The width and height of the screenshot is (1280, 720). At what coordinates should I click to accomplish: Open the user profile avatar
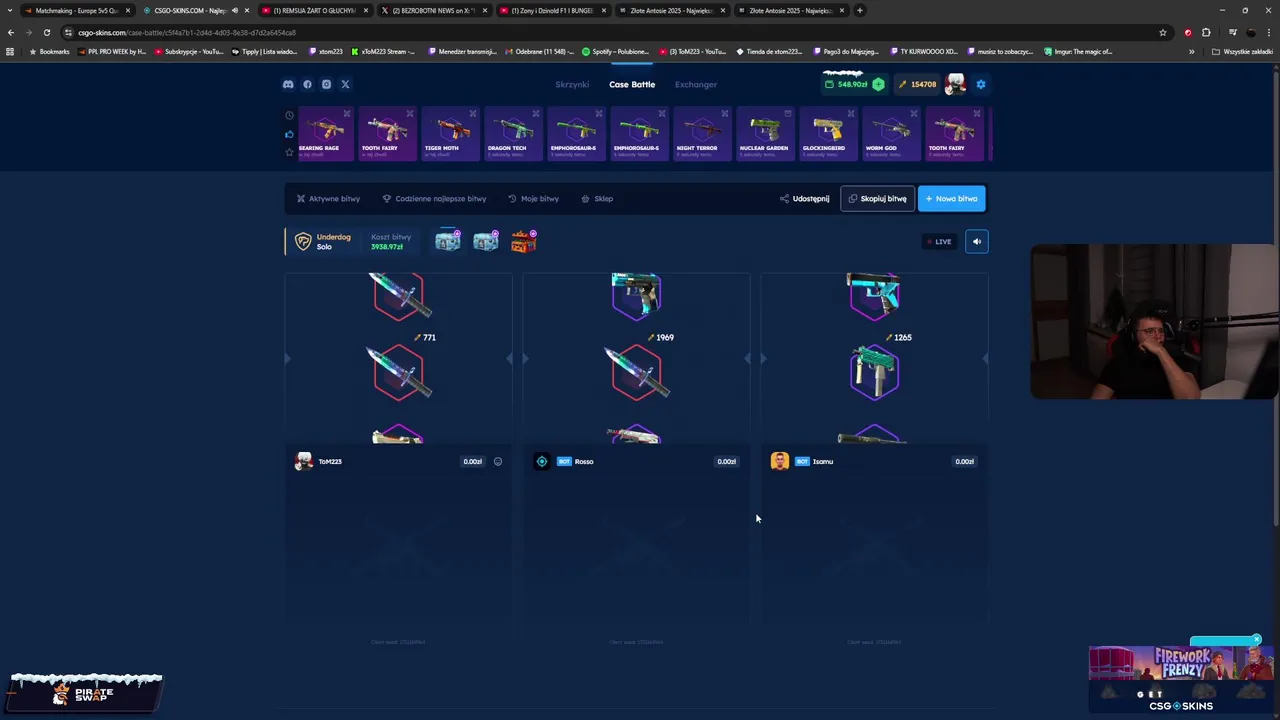coord(955,84)
